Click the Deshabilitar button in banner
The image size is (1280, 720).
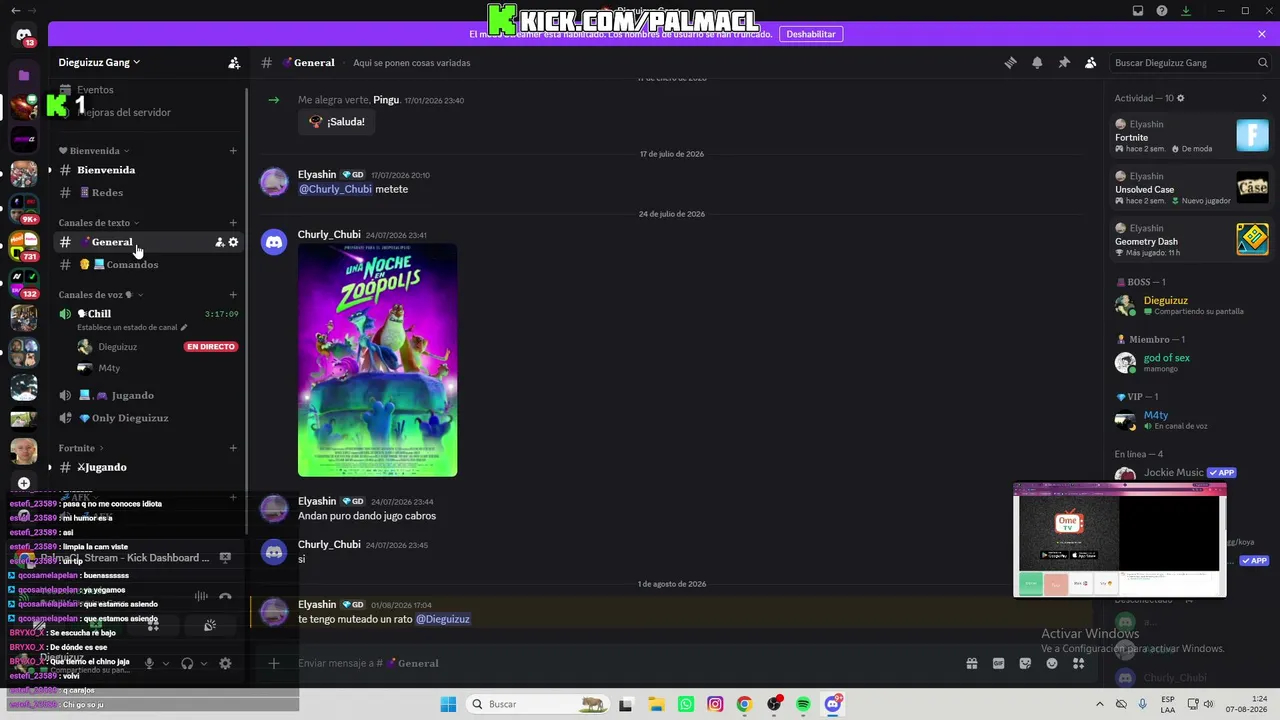click(x=811, y=34)
